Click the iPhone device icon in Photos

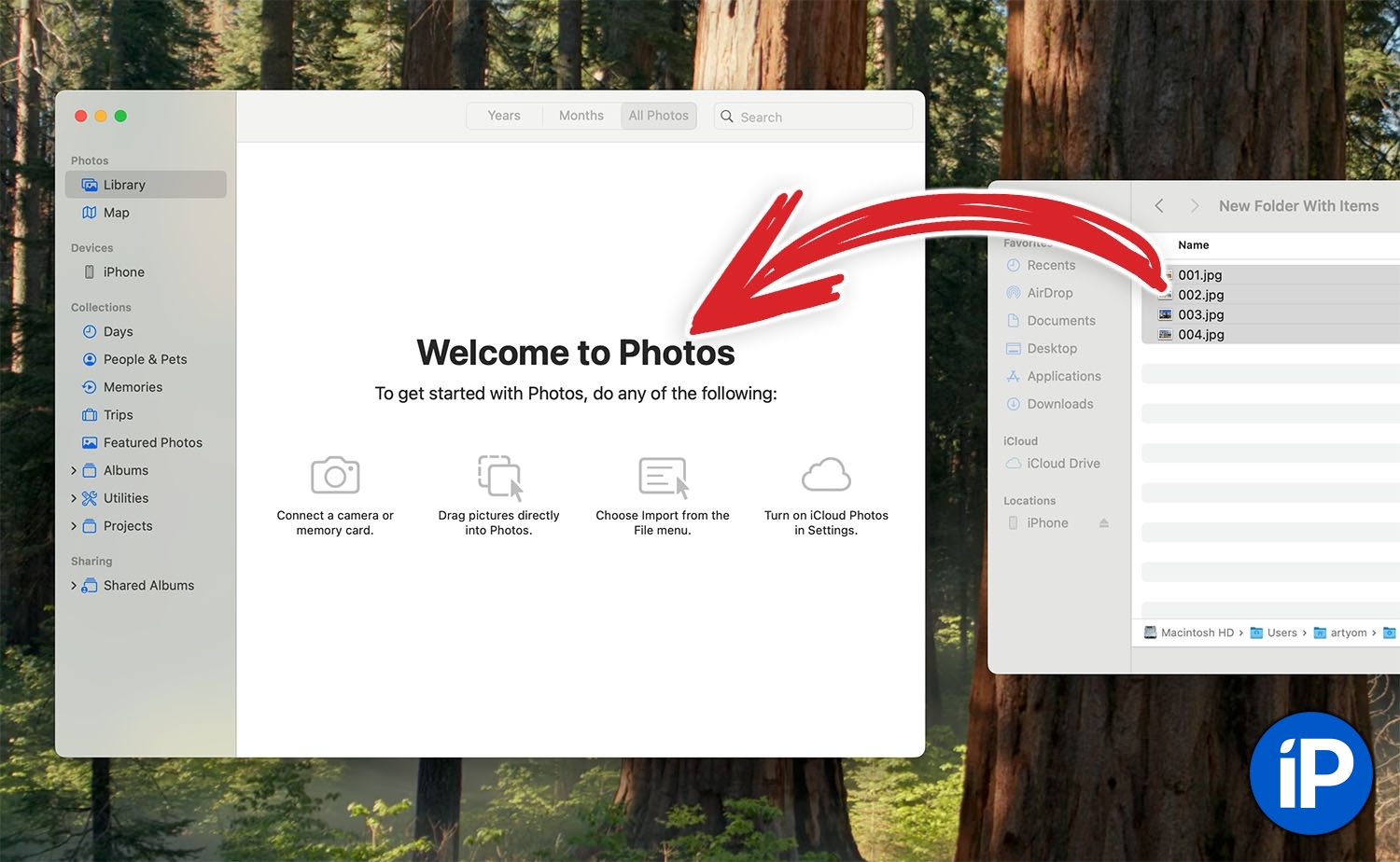click(x=90, y=272)
